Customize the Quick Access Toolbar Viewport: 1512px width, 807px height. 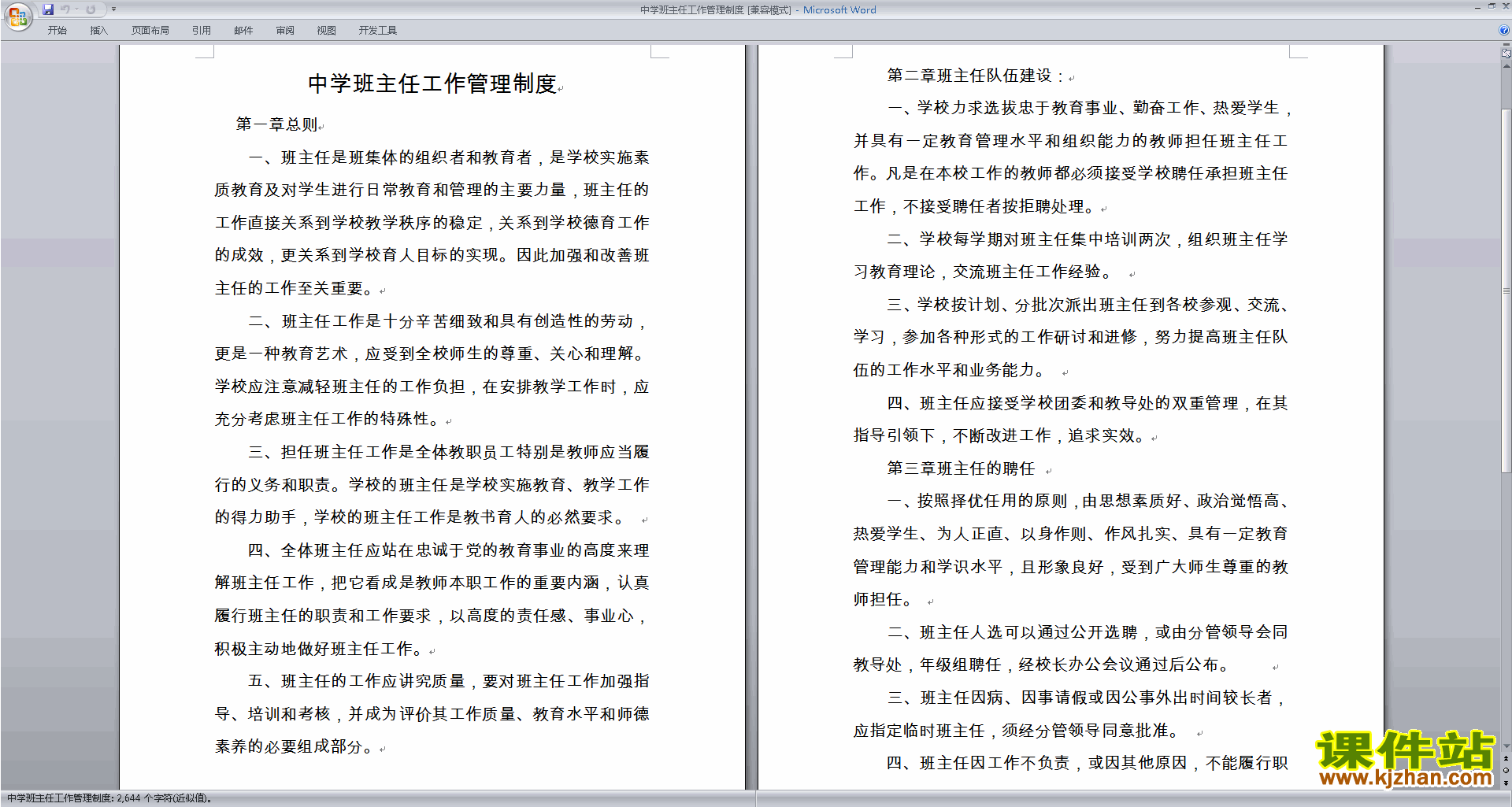pos(113,9)
